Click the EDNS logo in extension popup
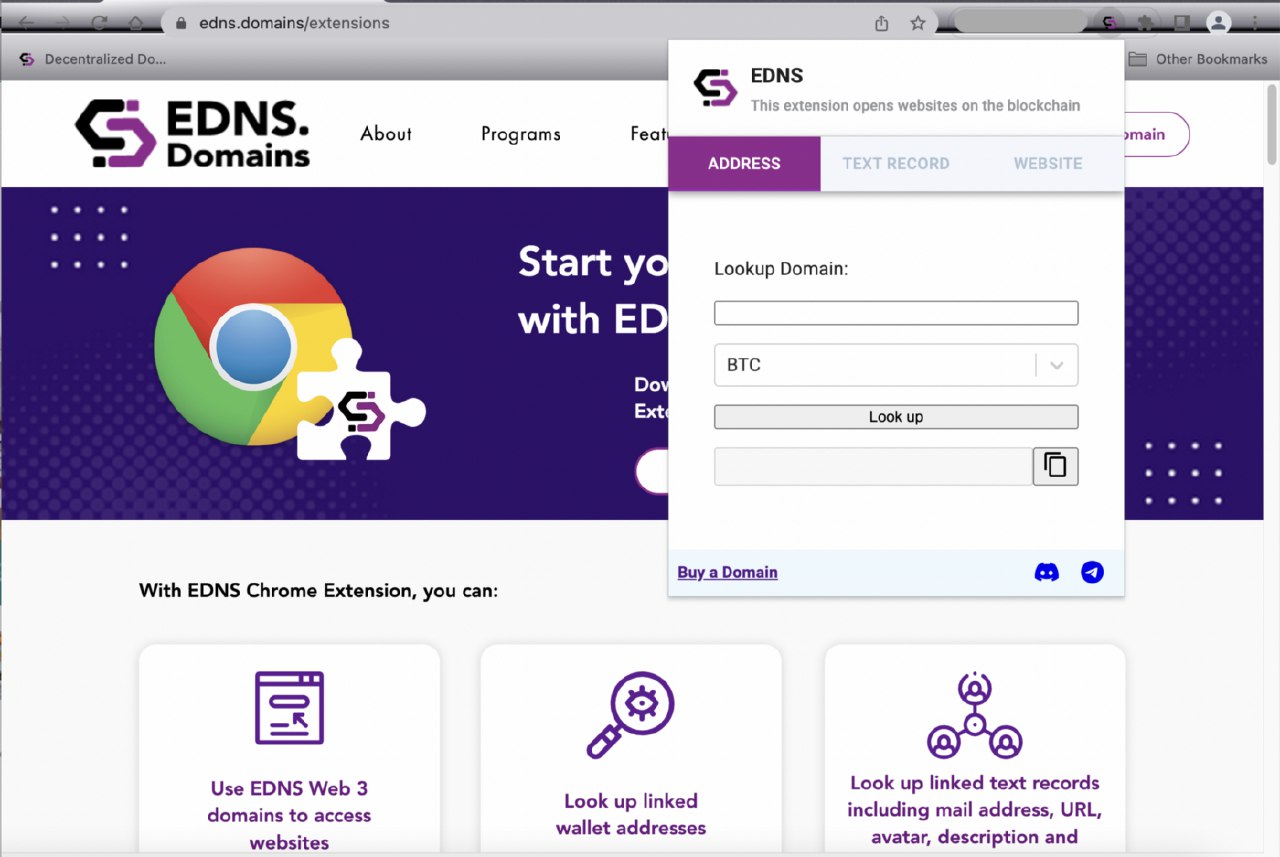The image size is (1280, 857). coord(715,88)
